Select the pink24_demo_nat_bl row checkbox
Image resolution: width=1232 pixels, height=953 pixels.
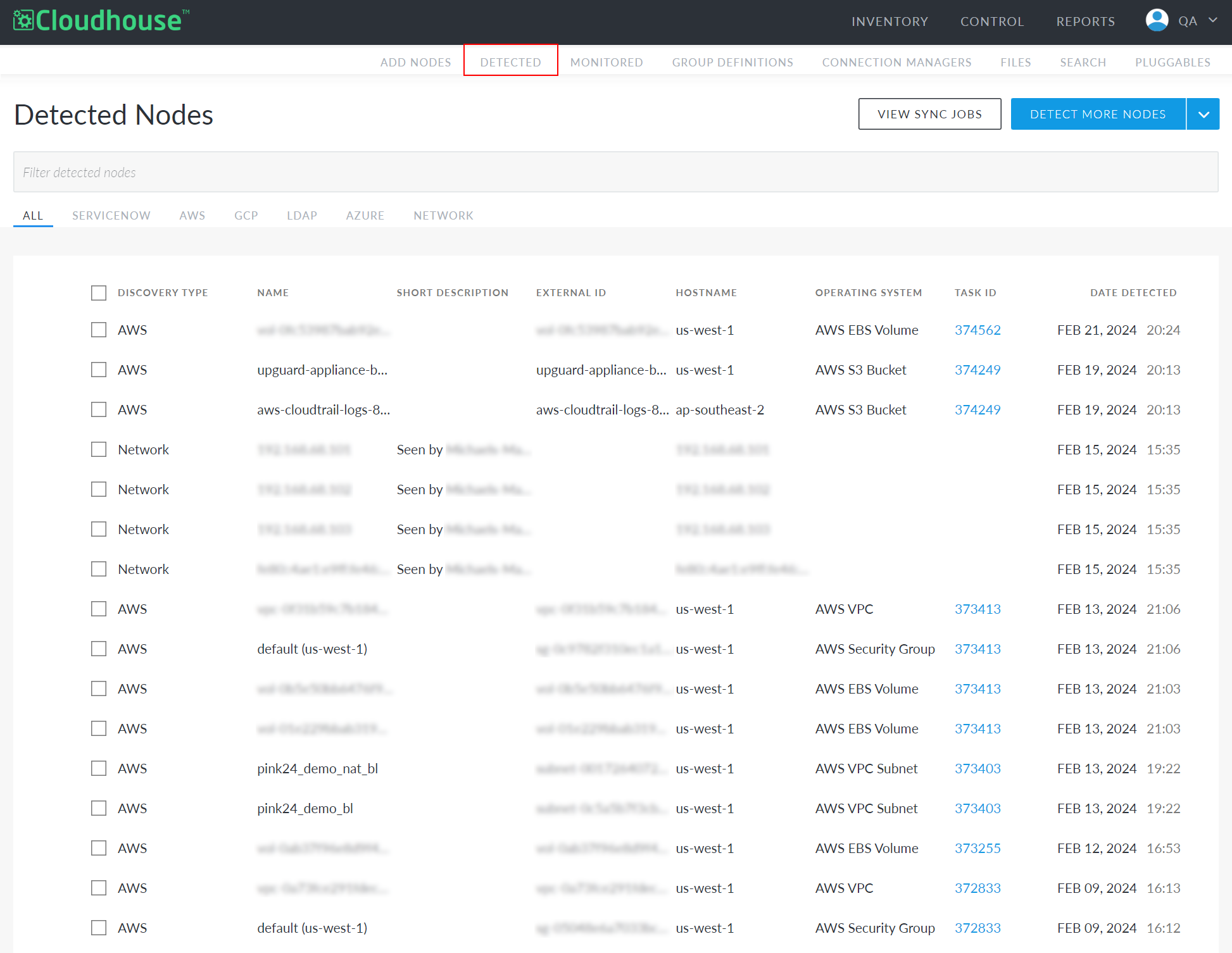coord(99,768)
